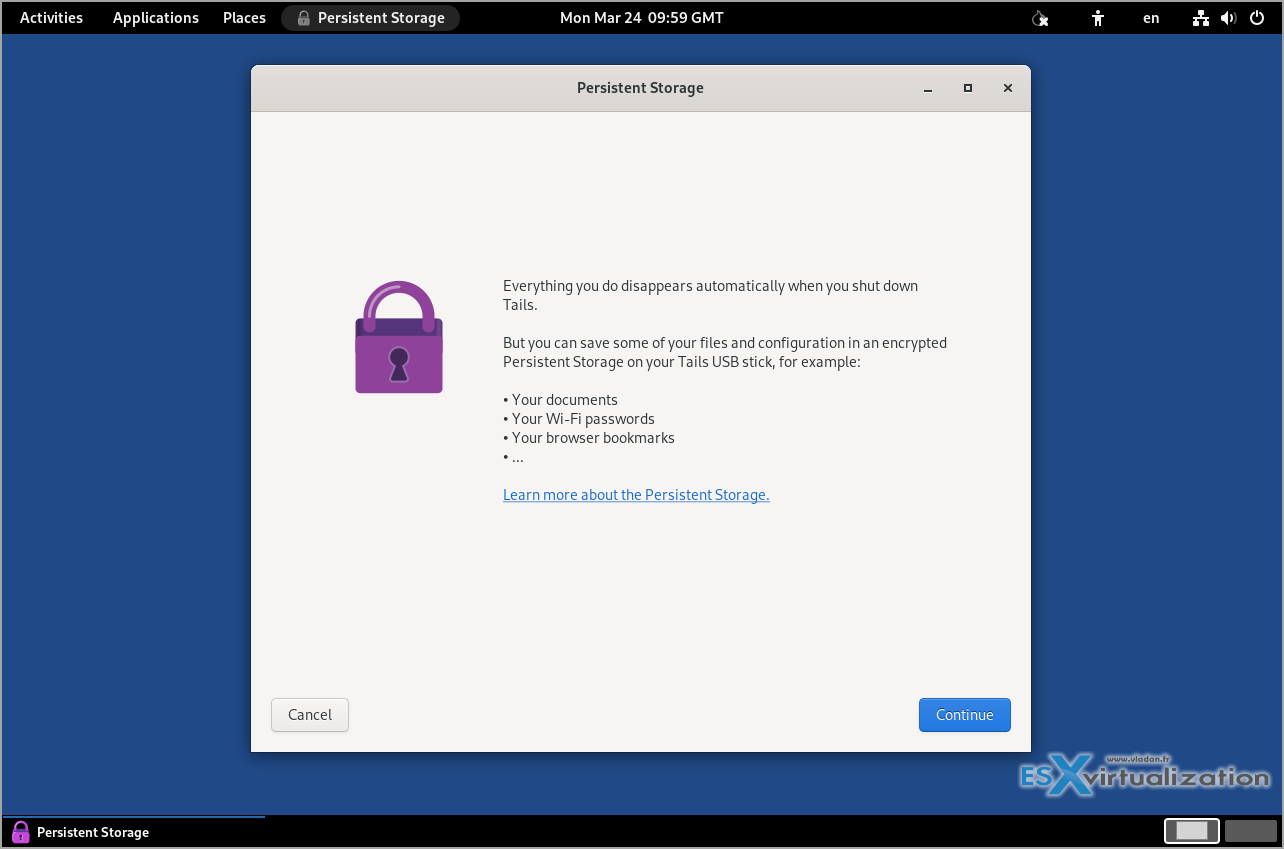Switch to the second workspace thumbnail

[1251, 831]
